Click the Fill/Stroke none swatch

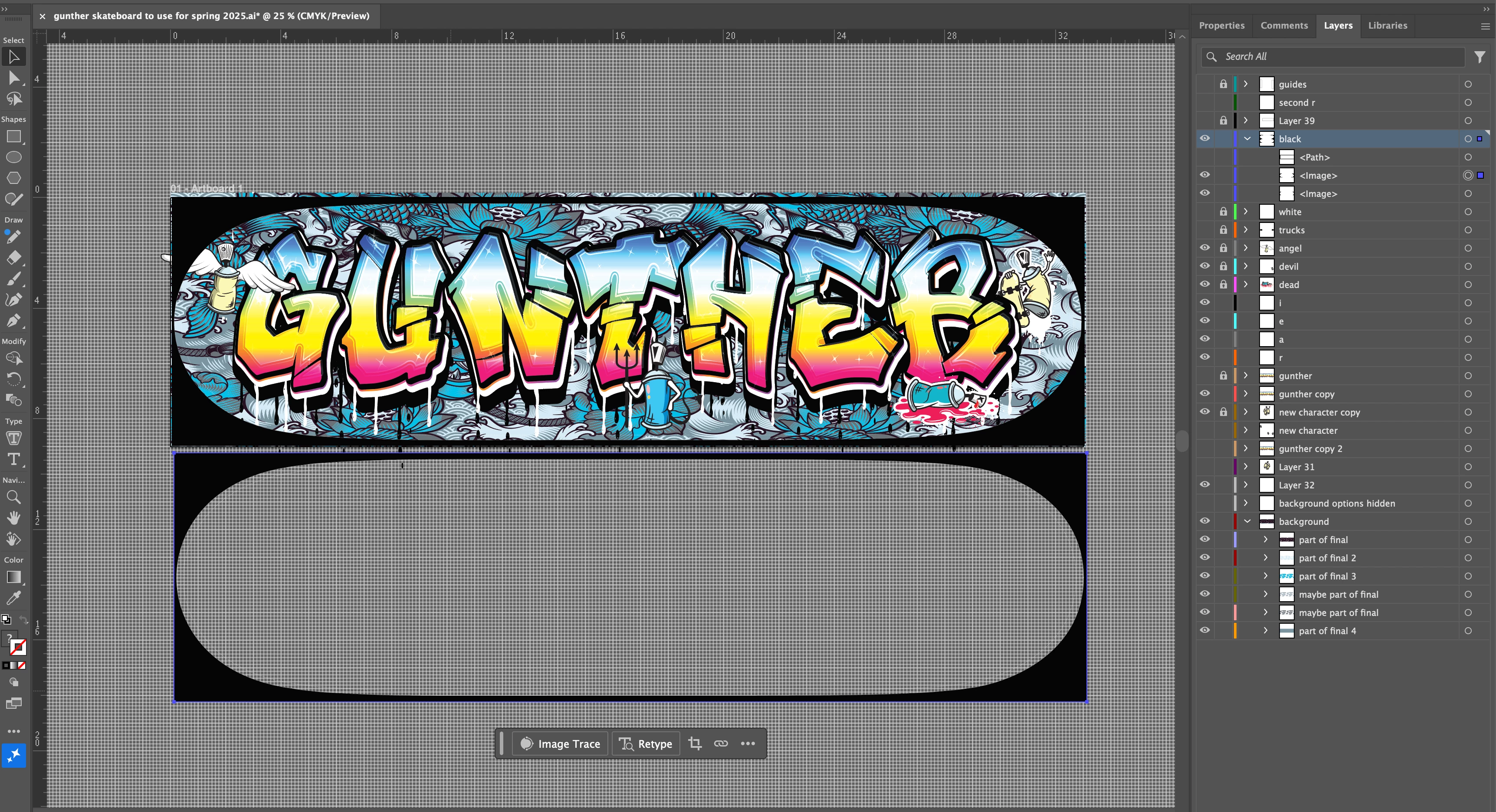[18, 647]
